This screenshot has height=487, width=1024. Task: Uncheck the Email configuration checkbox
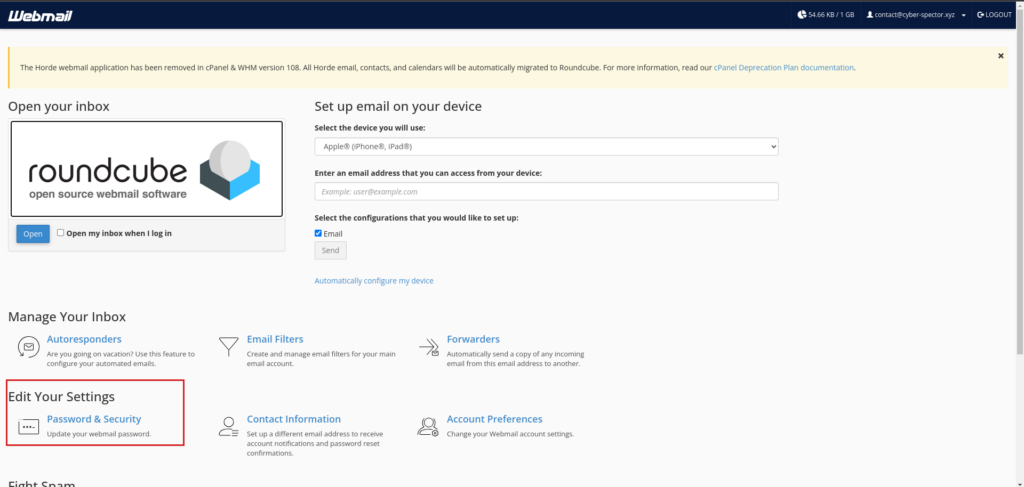pyautogui.click(x=318, y=233)
